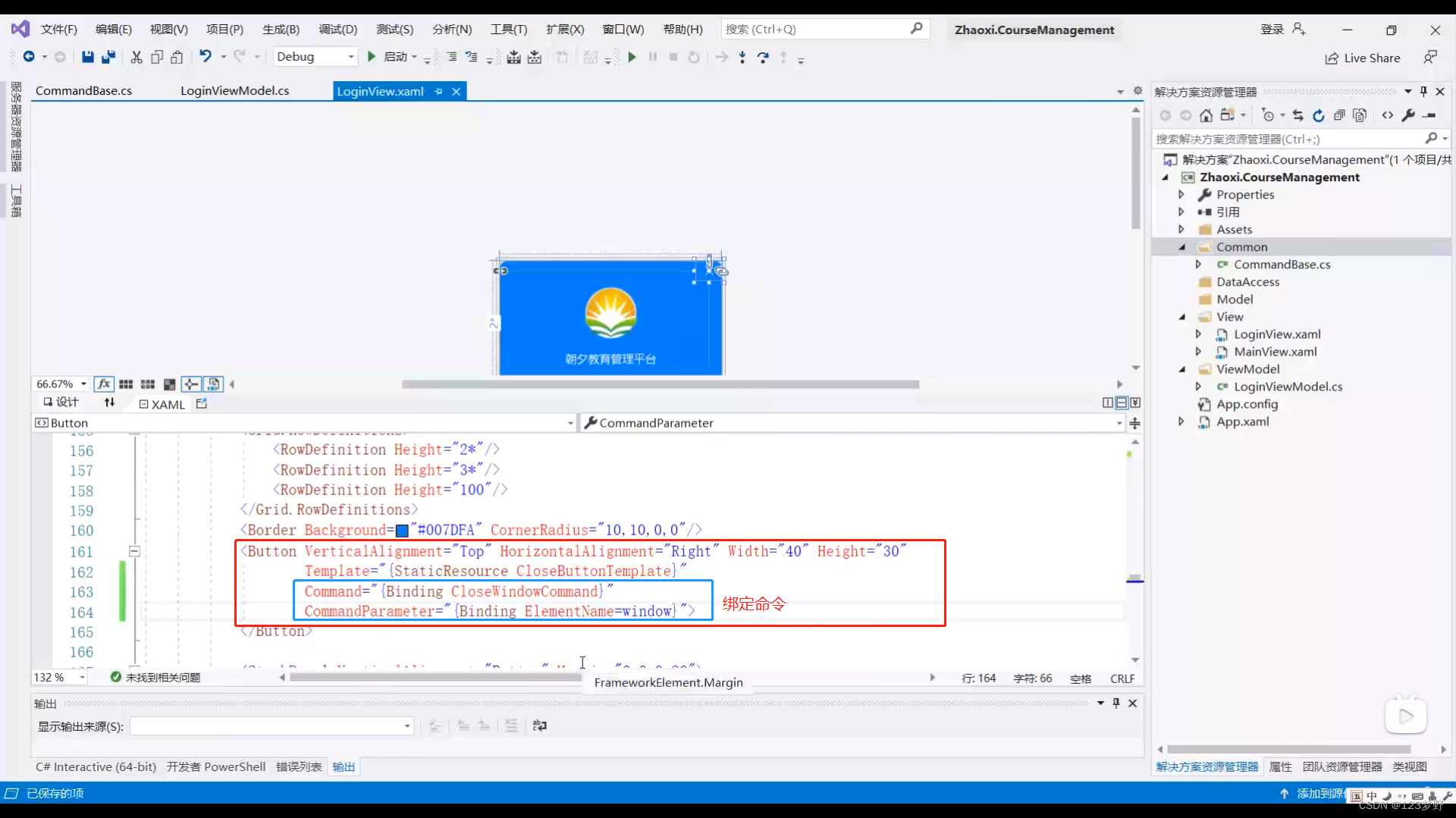Viewport: 1456px width, 818px height.
Task: Toggle artboard background icon in designer
Action: pos(170,384)
